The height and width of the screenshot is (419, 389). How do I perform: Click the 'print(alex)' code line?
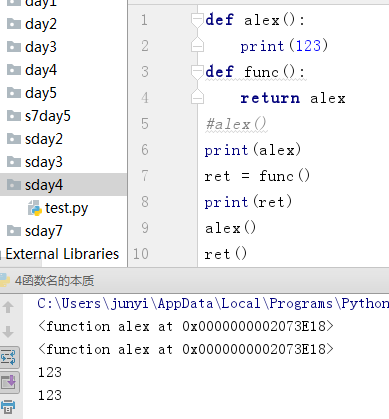pos(253,150)
